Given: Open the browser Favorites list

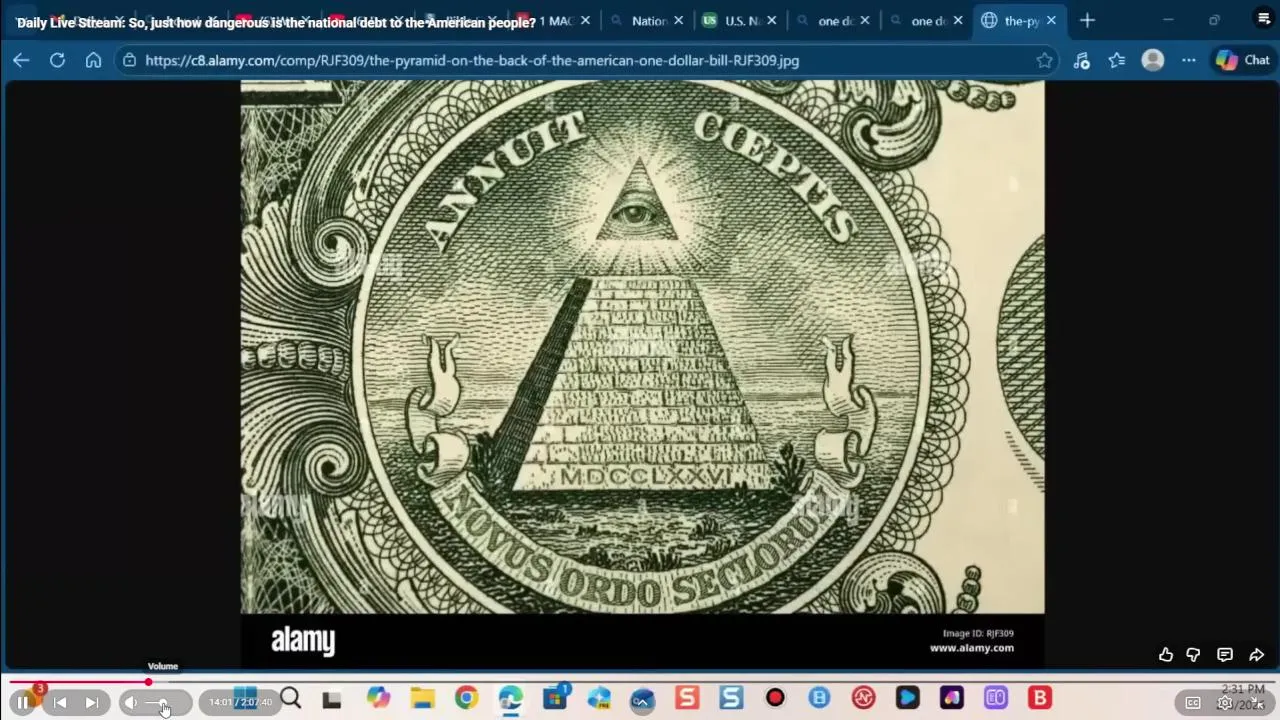Looking at the screenshot, I should (x=1117, y=60).
